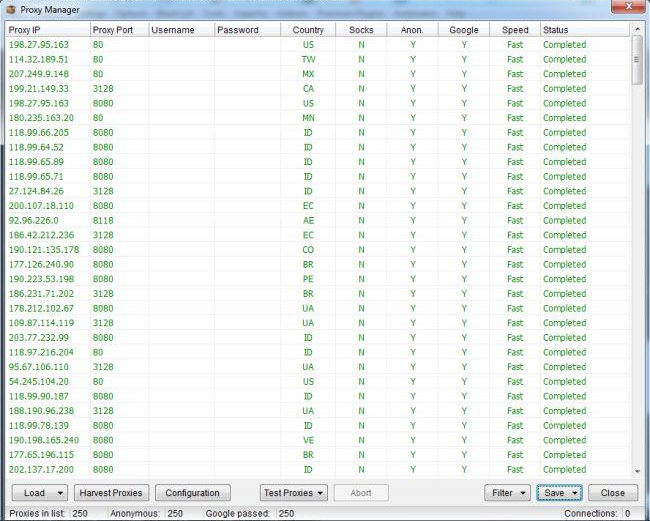Select proxy row 54.245.104.20
Screen dimensions: 650x521
318,382
